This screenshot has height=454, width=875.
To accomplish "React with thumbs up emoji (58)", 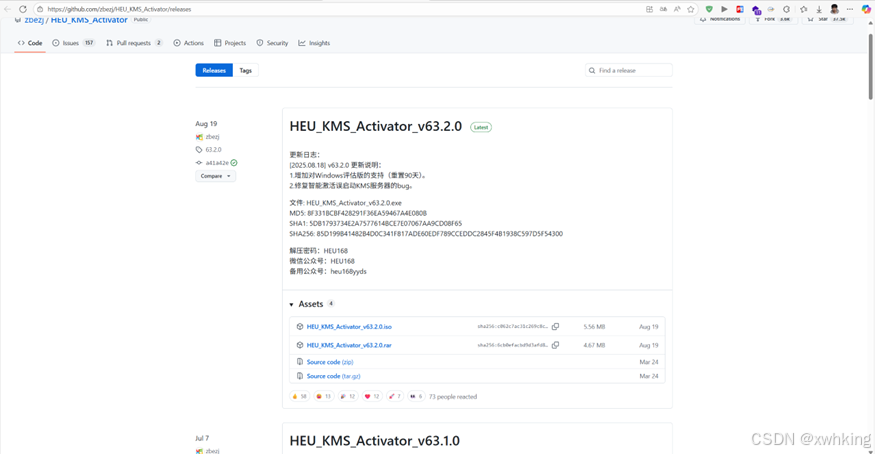I will click(x=300, y=397).
